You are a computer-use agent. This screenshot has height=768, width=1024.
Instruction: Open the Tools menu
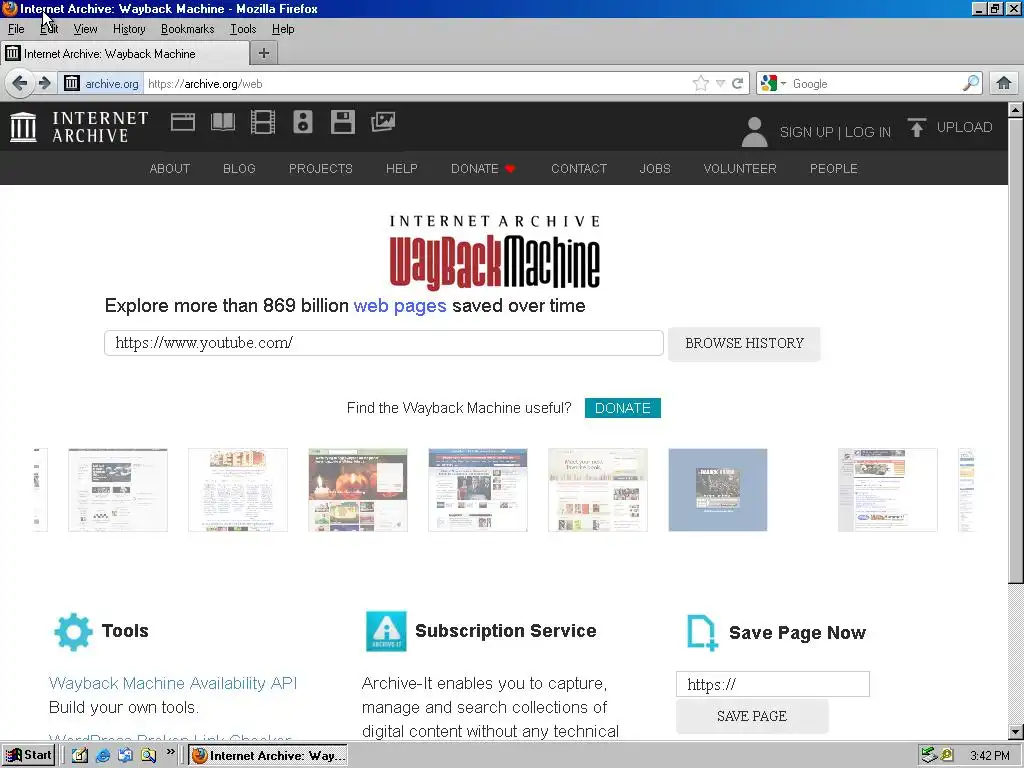(x=243, y=29)
